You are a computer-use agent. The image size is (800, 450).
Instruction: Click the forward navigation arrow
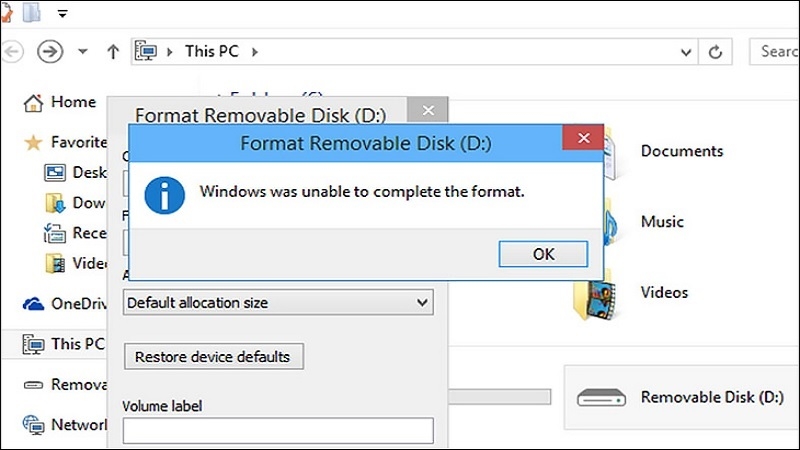tap(51, 51)
